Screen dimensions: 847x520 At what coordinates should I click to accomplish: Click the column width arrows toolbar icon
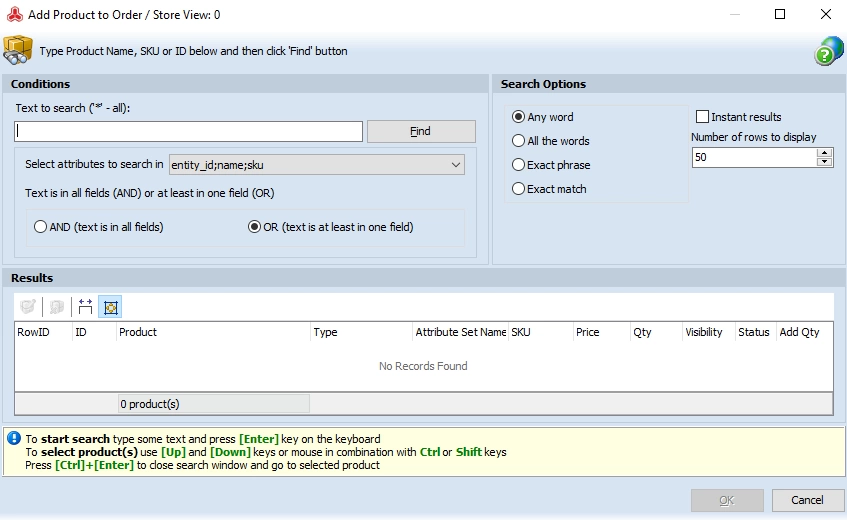point(85,307)
